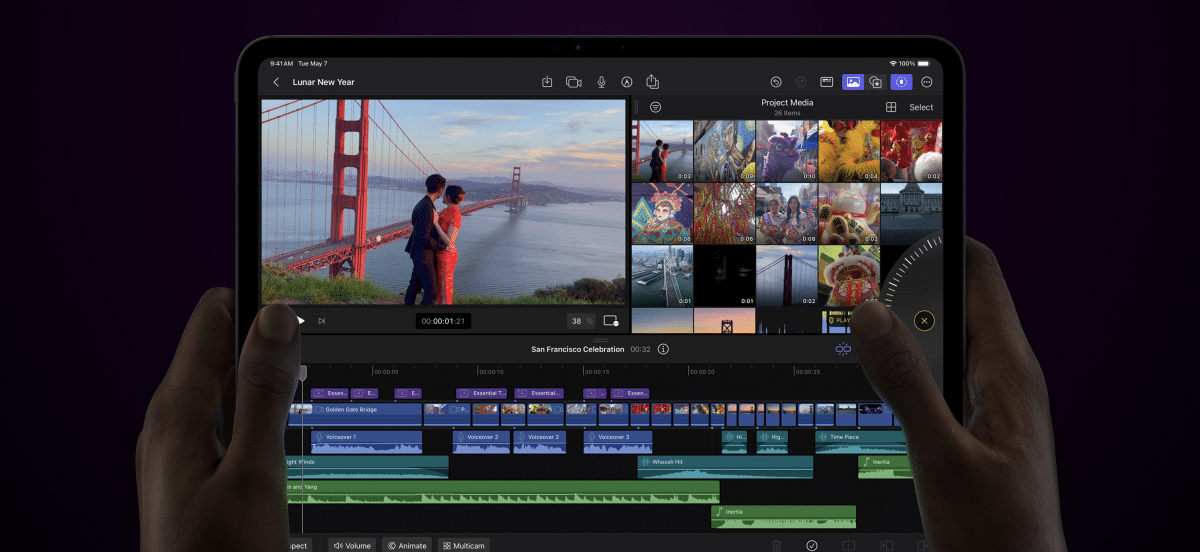Select the Whoosh Hit audio clip
Screen dimensions: 1200x552
[x=725, y=467]
